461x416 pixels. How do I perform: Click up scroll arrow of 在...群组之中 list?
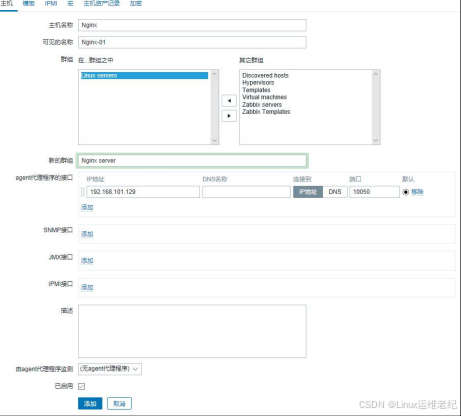pos(215,74)
